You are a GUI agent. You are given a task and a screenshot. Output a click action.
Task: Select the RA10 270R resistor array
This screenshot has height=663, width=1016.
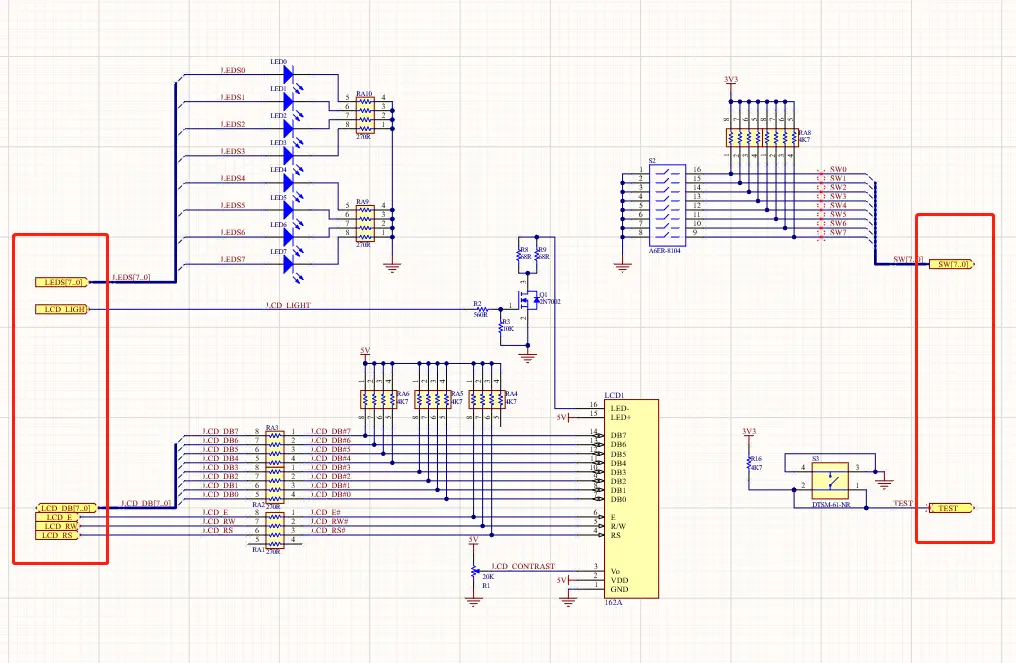(365, 115)
